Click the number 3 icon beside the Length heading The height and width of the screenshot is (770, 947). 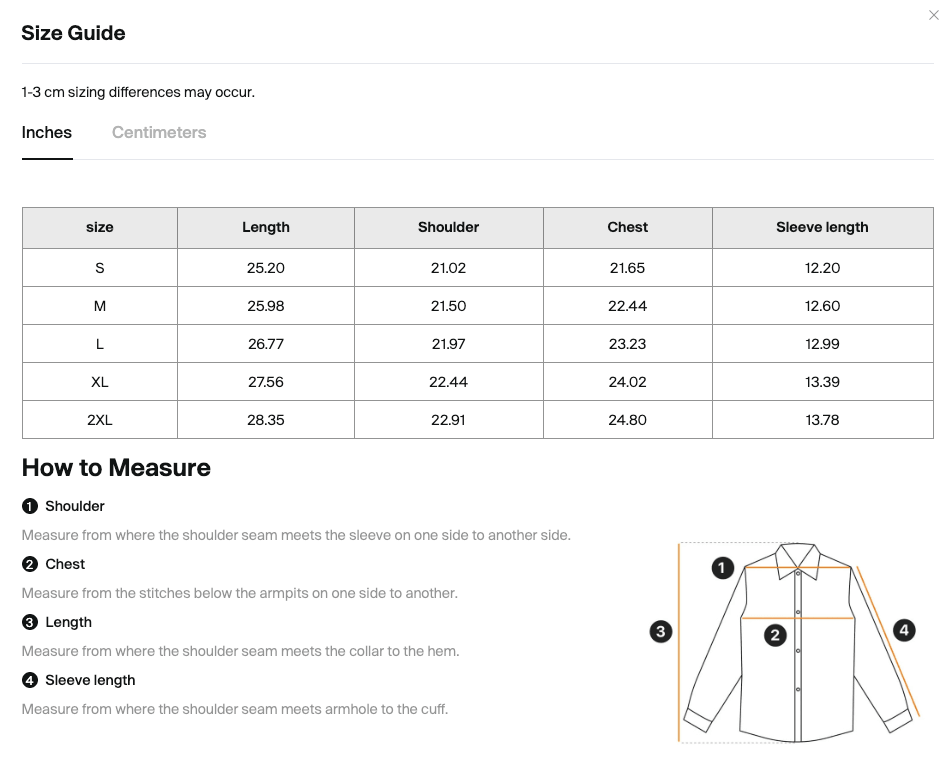30,622
